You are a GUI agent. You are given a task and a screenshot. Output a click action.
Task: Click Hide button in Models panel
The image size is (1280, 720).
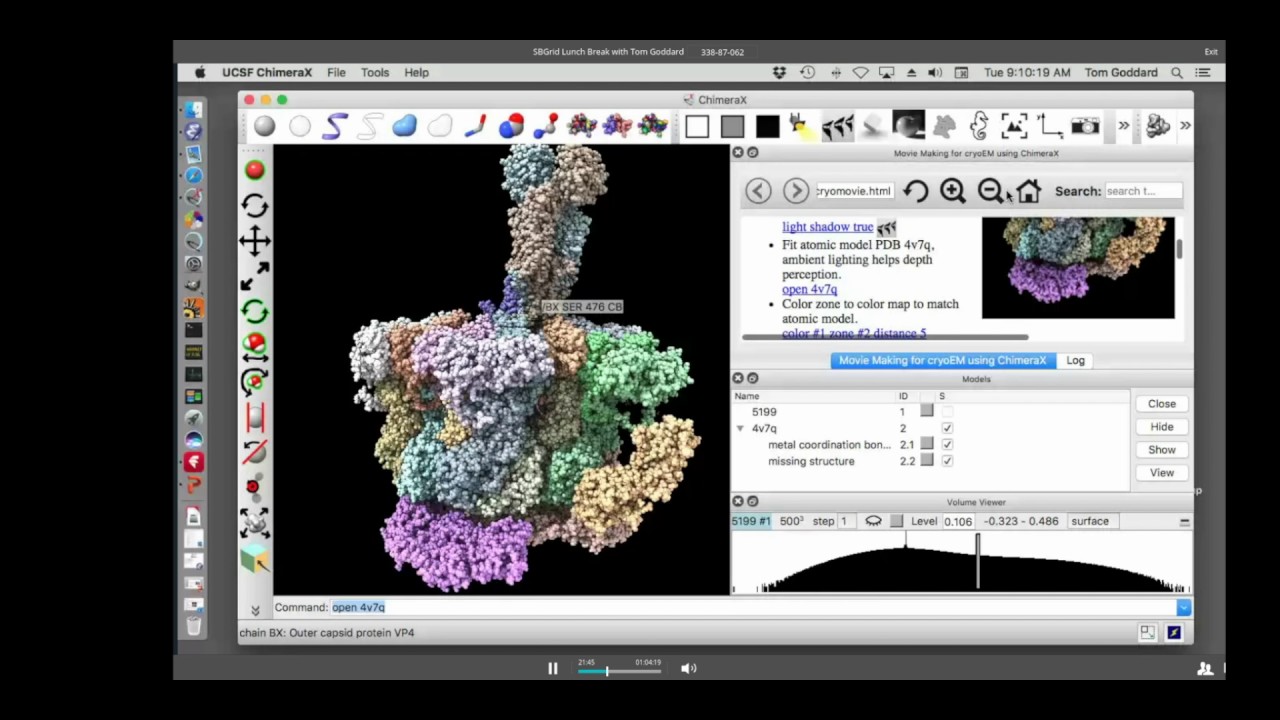(x=1162, y=427)
